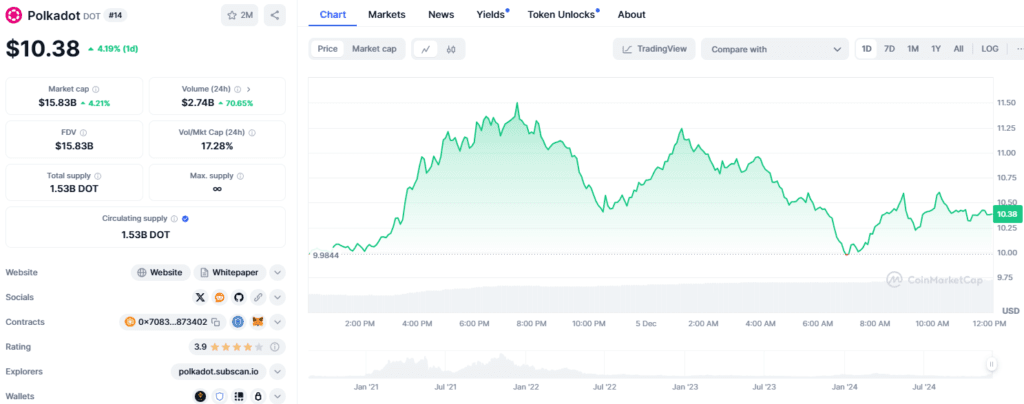Open the News tab
Viewport: 1024px width, 404px height.
coord(441,14)
